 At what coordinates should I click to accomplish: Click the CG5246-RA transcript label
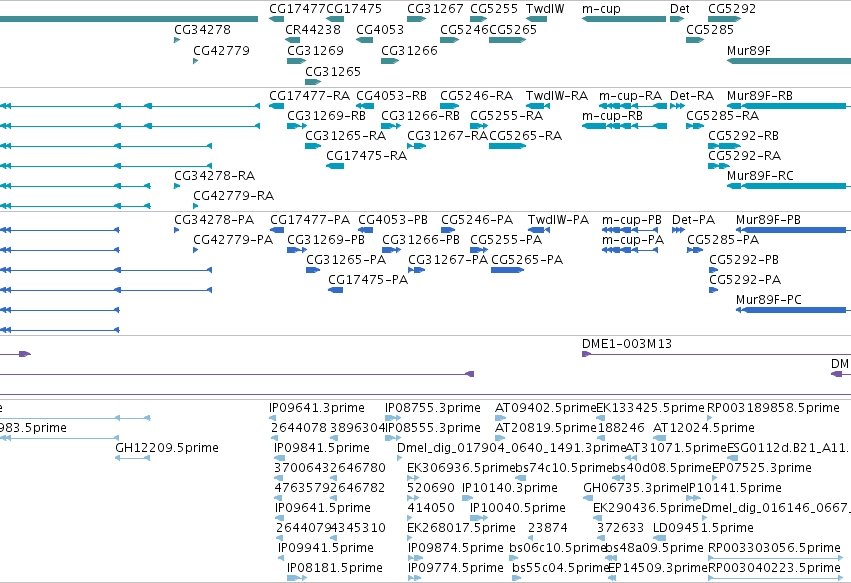477,96
